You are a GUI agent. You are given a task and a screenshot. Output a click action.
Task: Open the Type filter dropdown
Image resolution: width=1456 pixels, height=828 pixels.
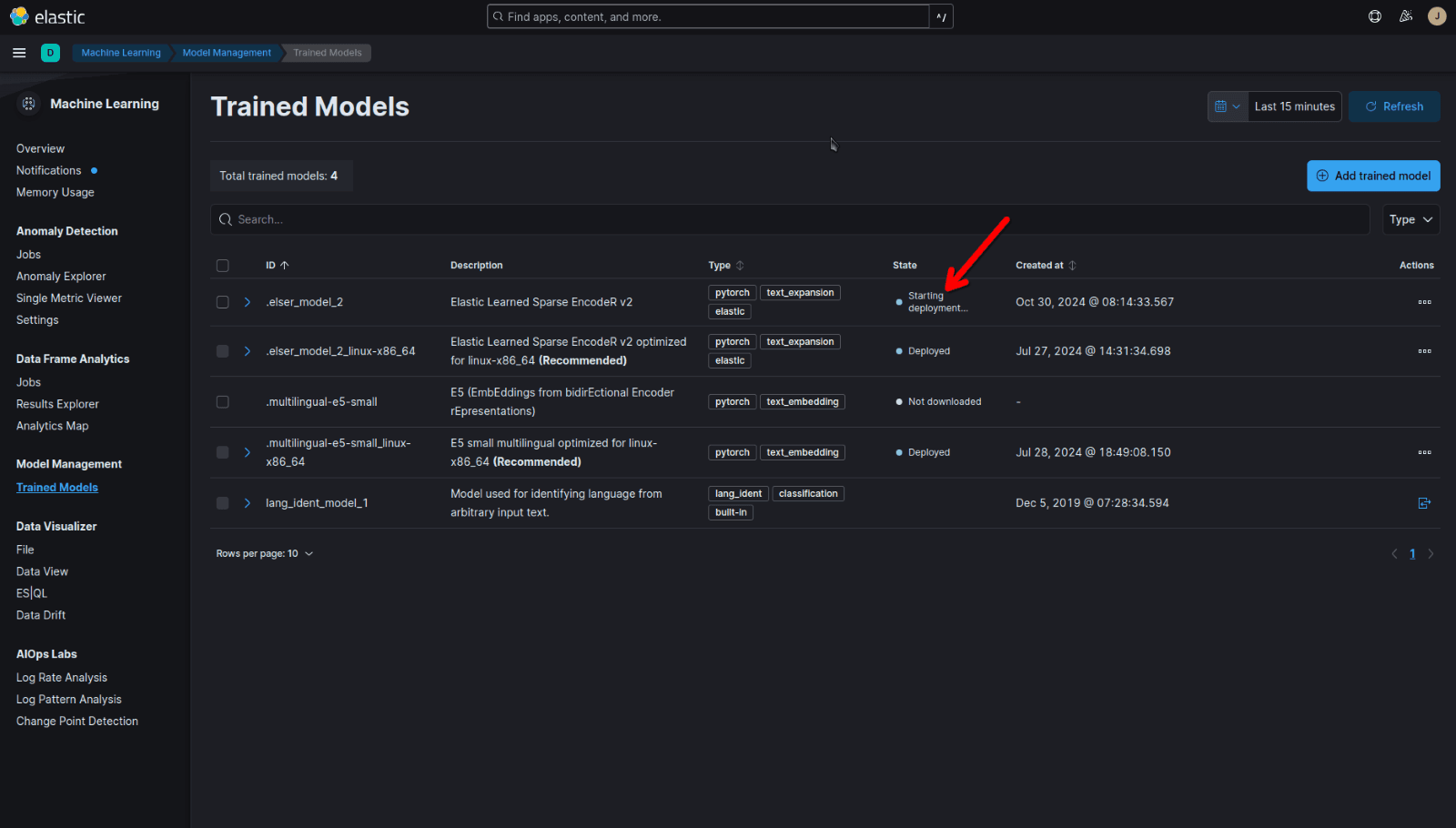pos(1410,218)
